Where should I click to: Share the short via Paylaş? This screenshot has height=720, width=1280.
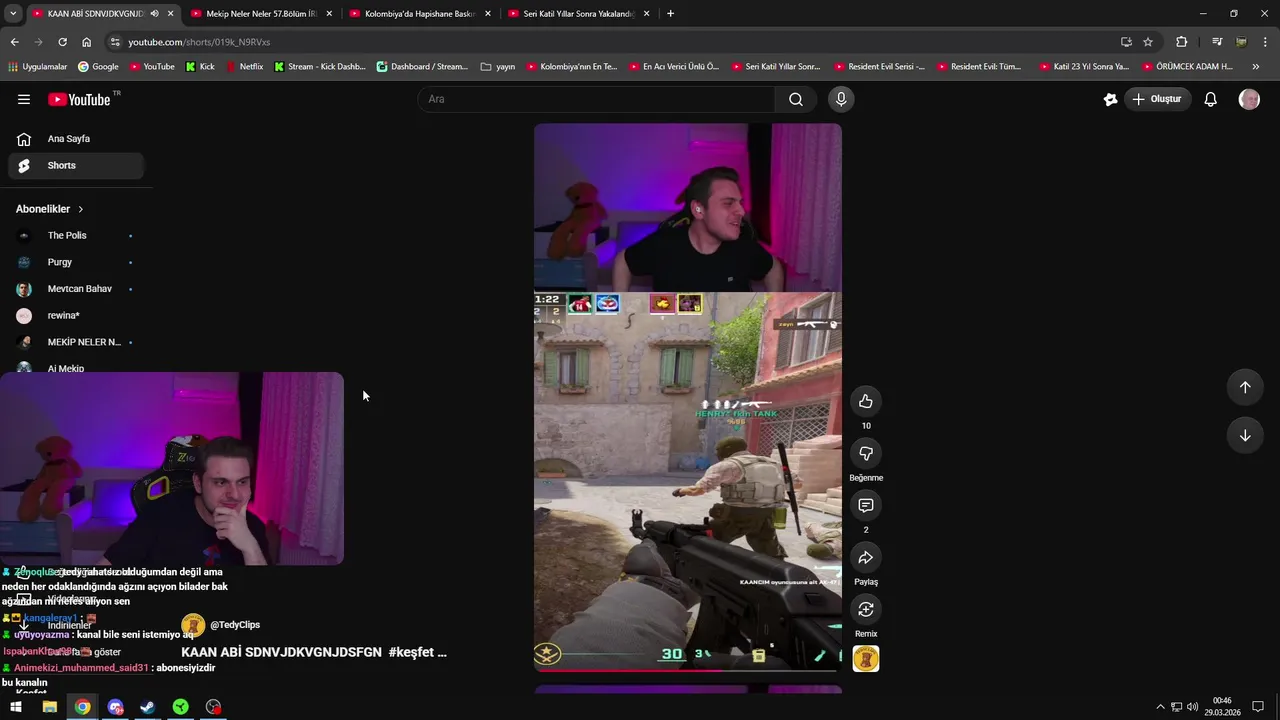(866, 557)
